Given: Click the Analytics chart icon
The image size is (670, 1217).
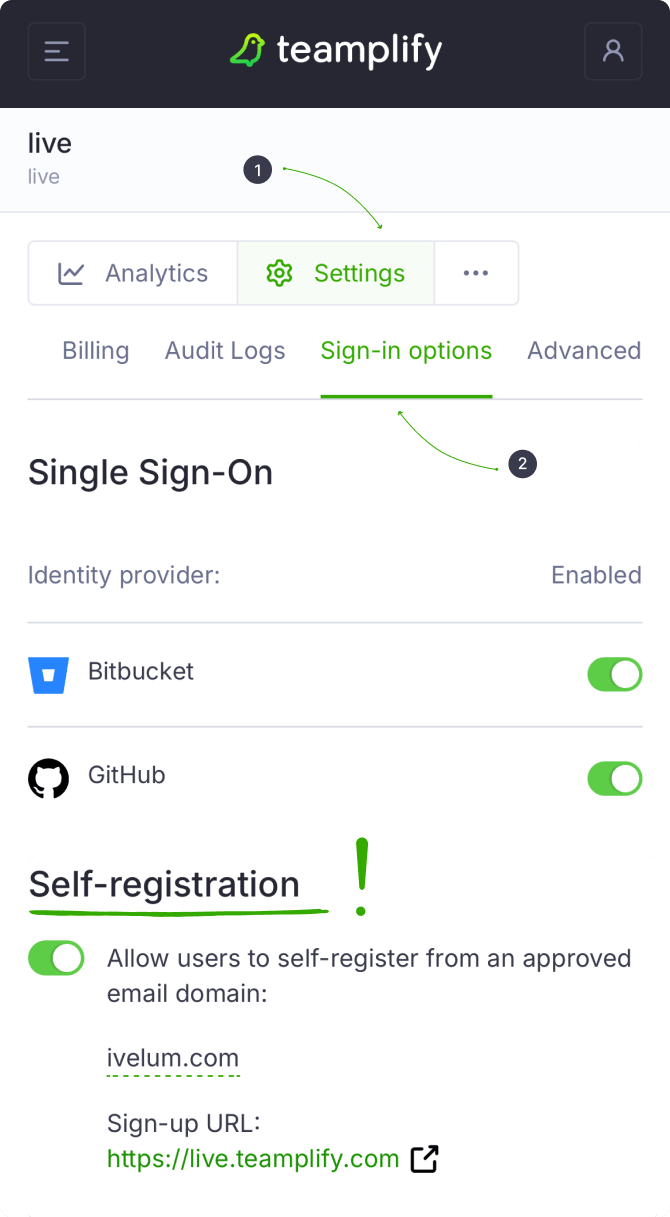Looking at the screenshot, I should tap(71, 273).
